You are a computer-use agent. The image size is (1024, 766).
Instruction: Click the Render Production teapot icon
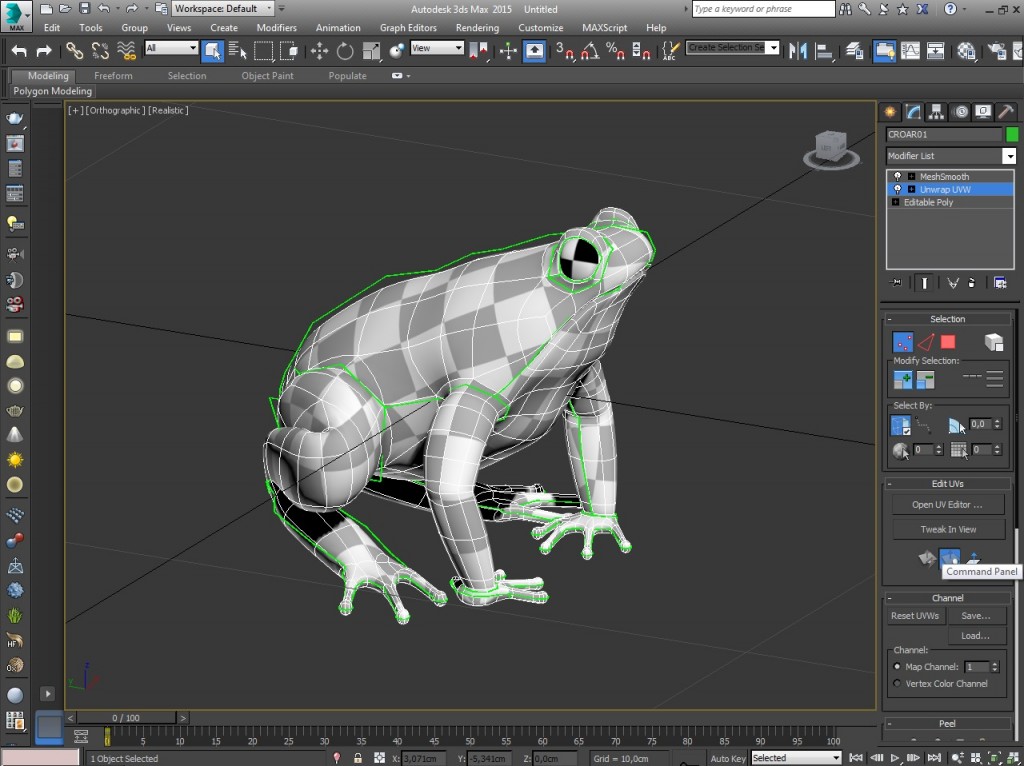point(999,50)
